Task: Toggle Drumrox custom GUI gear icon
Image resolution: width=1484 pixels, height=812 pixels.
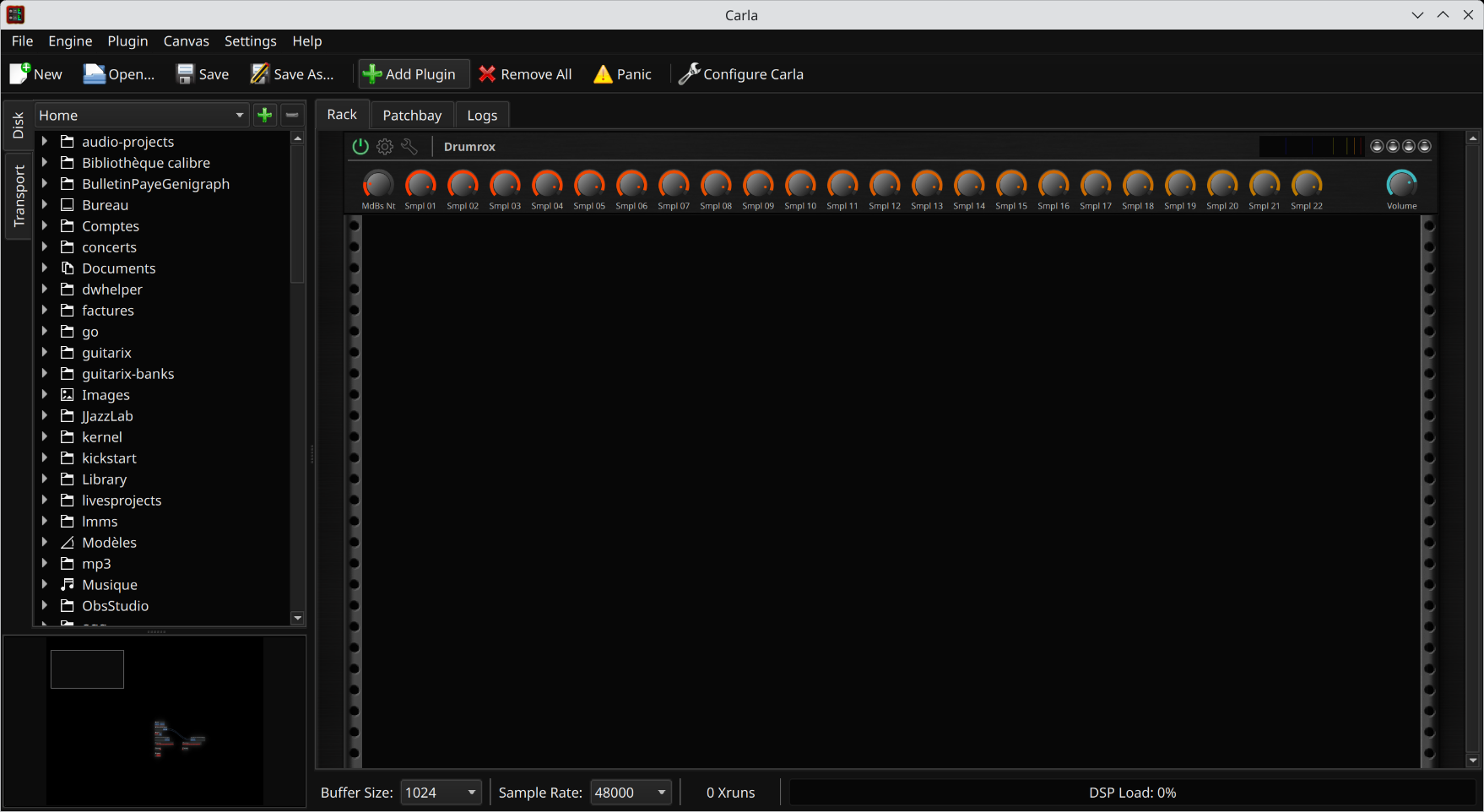Action: pyautogui.click(x=385, y=147)
